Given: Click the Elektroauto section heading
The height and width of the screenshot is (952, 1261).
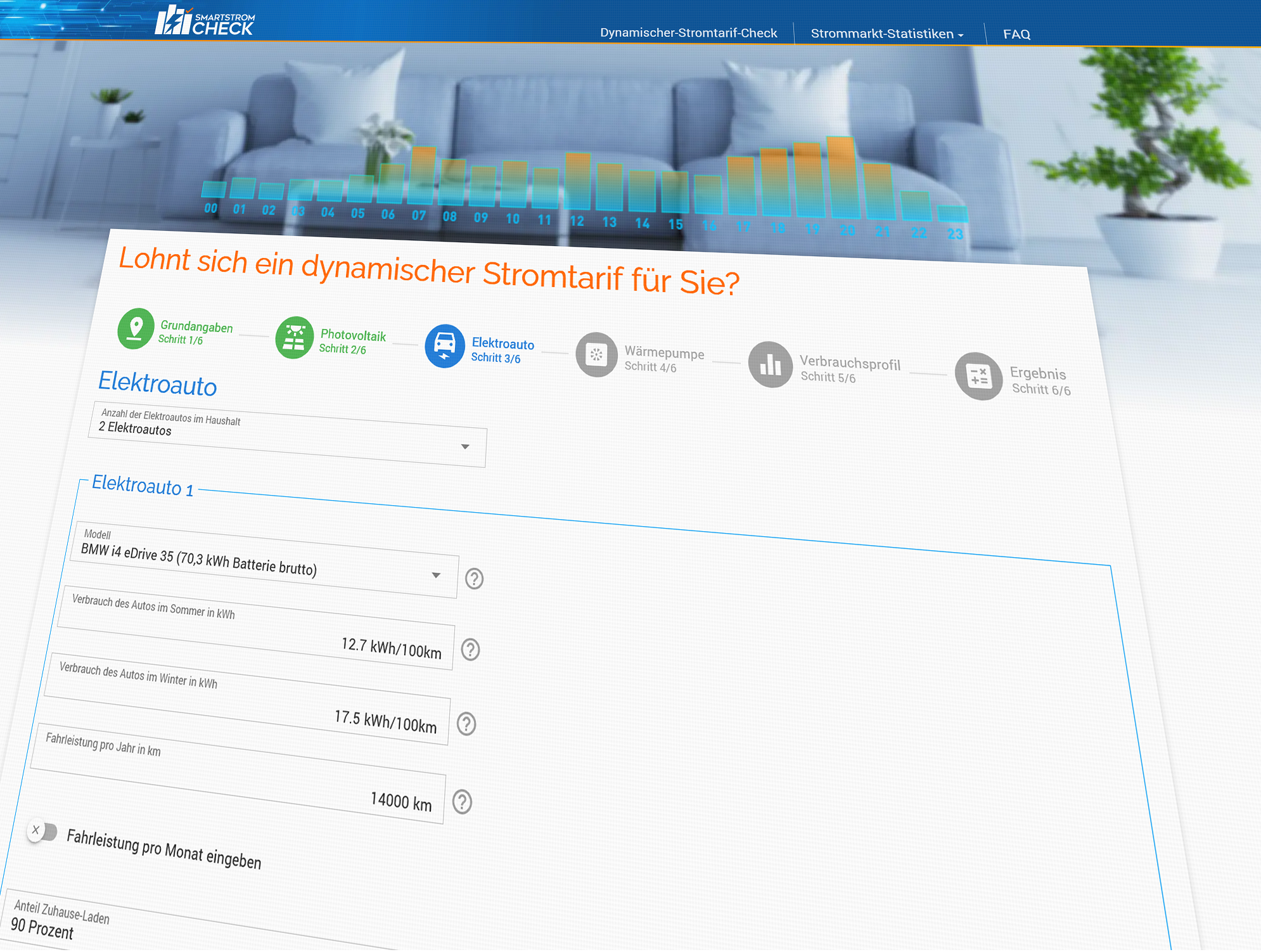Looking at the screenshot, I should [157, 384].
